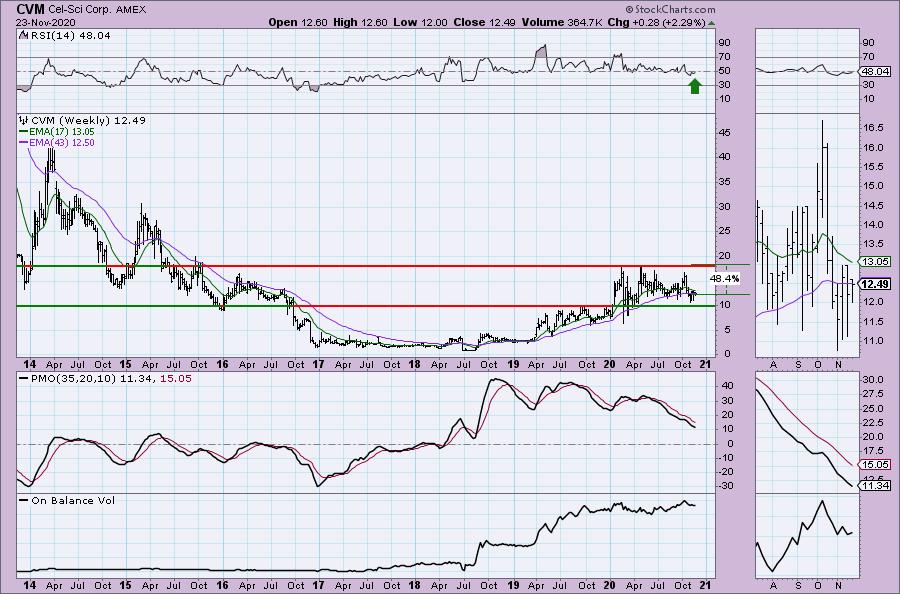Click the upper red resistance line near 18
The image size is (900, 594).
459,266
